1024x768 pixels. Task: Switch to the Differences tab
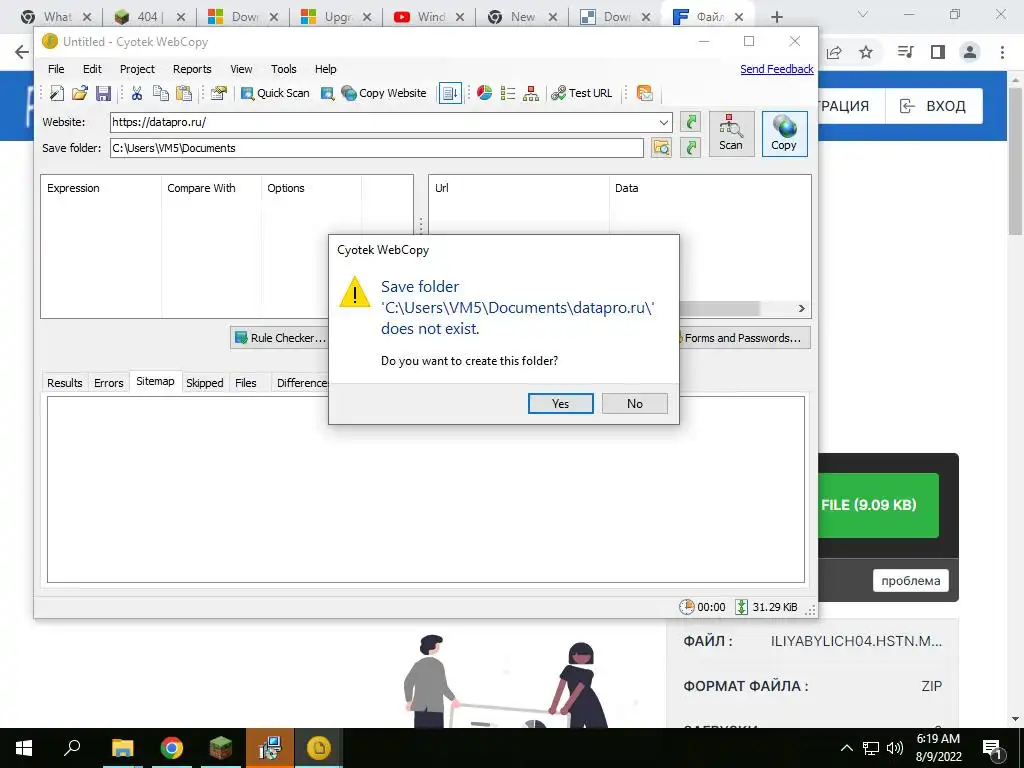(x=300, y=383)
